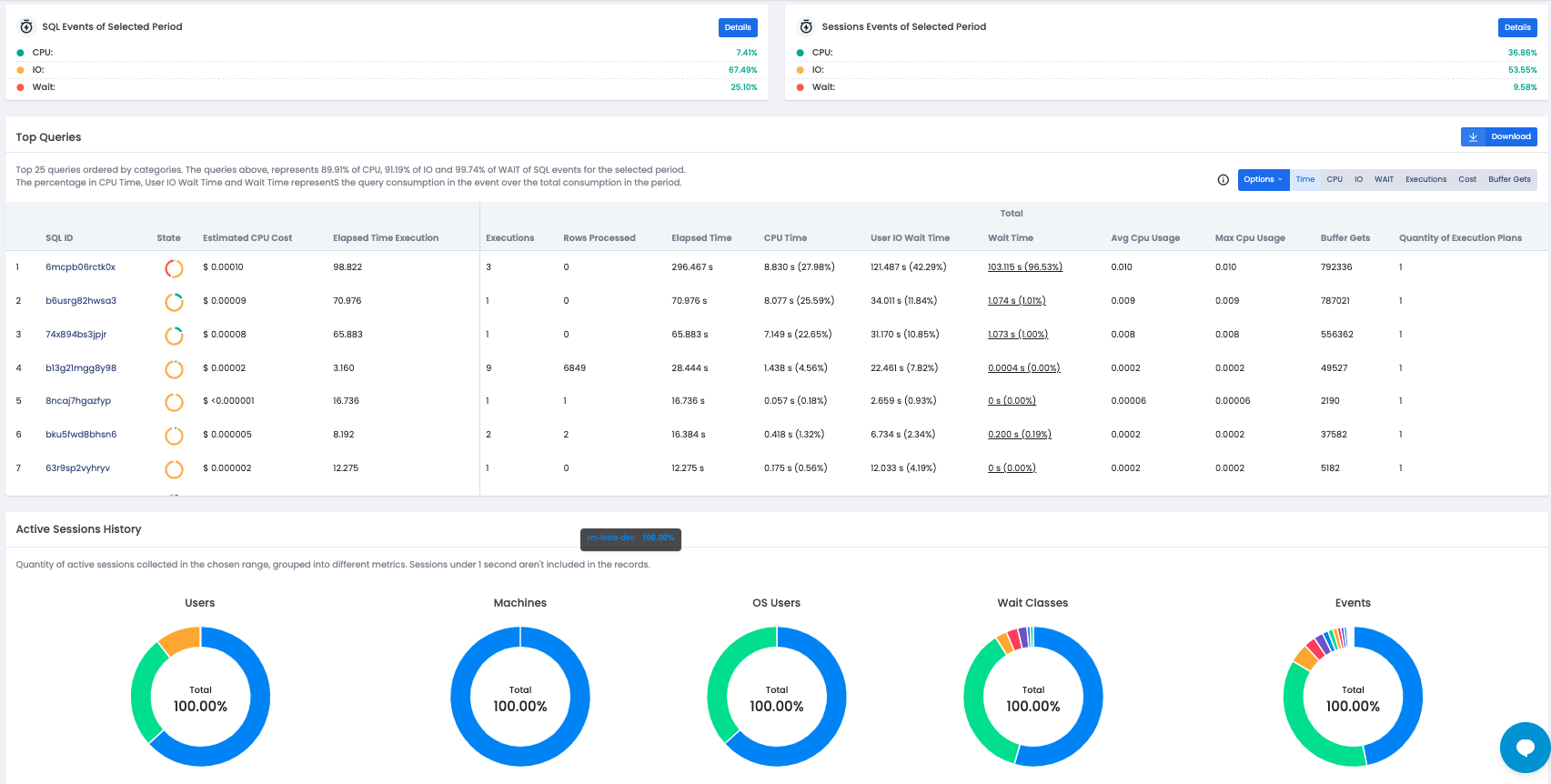Select the IO category tab

(x=1358, y=179)
